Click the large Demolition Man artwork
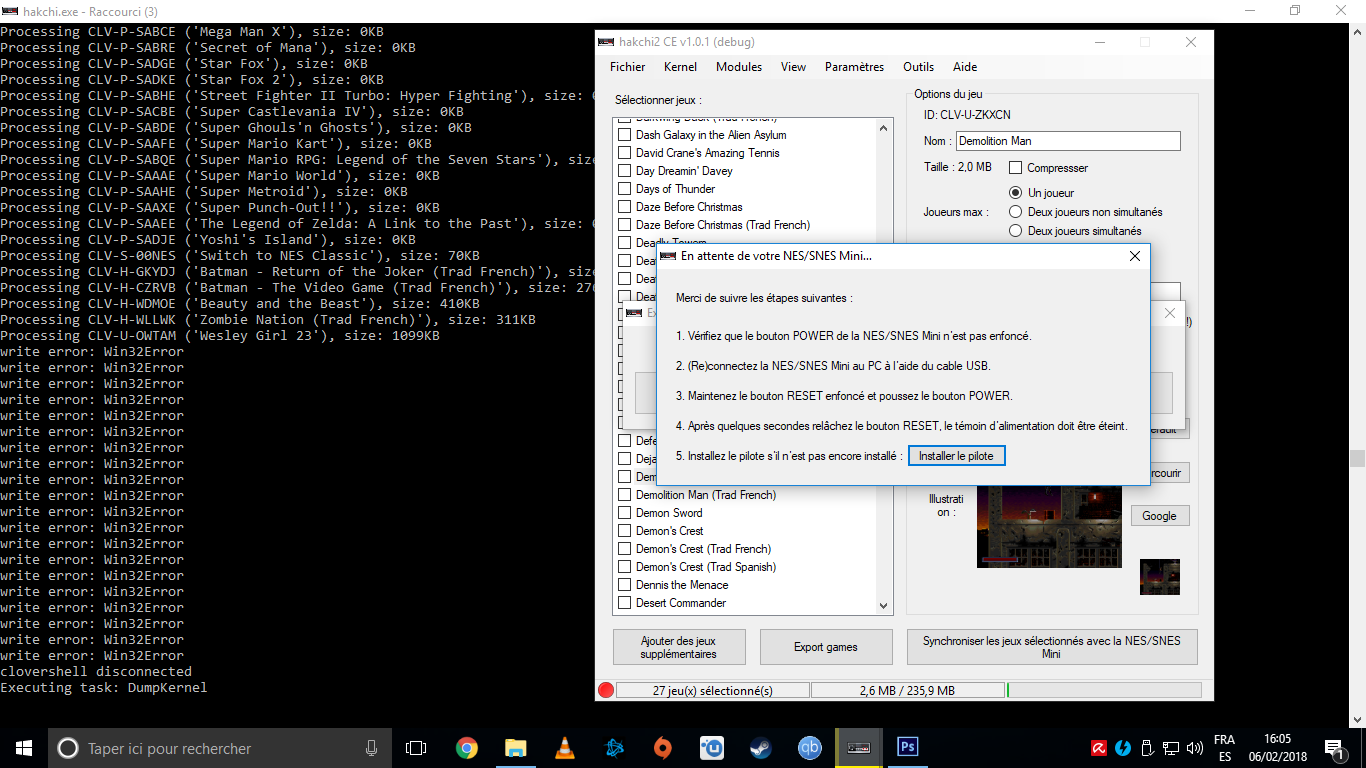The height and width of the screenshot is (768, 1366). click(x=1049, y=527)
